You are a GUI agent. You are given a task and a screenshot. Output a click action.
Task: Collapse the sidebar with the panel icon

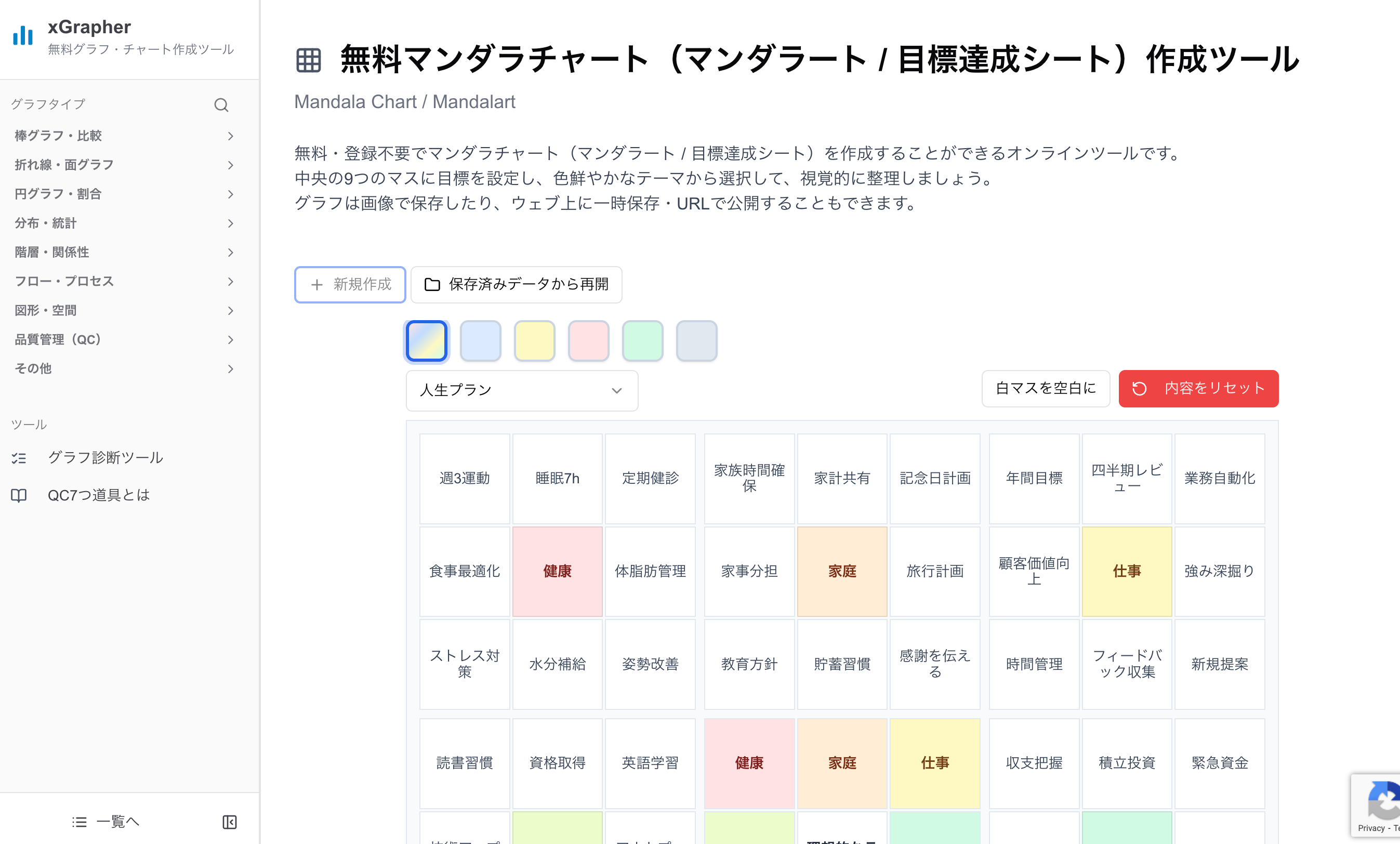pyautogui.click(x=230, y=822)
